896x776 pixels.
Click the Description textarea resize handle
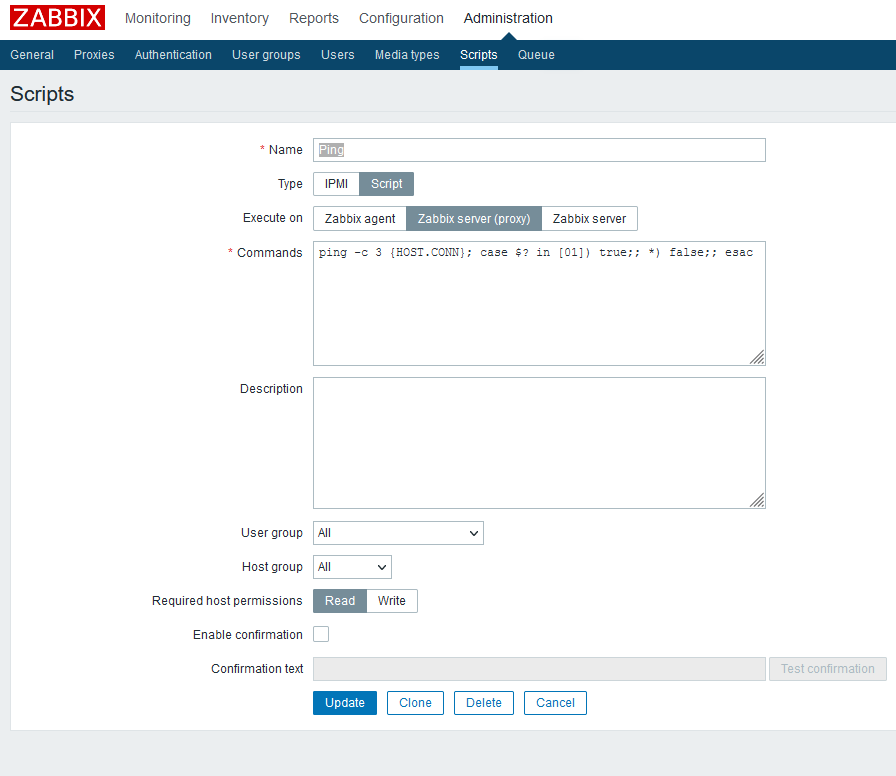coord(758,501)
